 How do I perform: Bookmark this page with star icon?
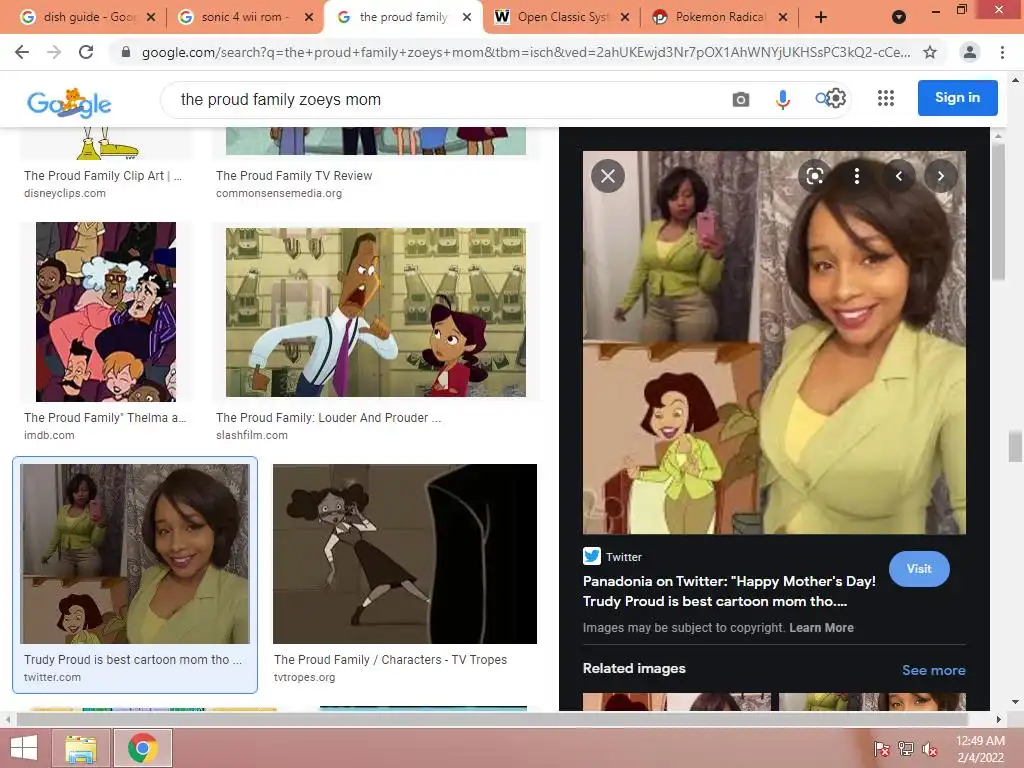[x=930, y=52]
